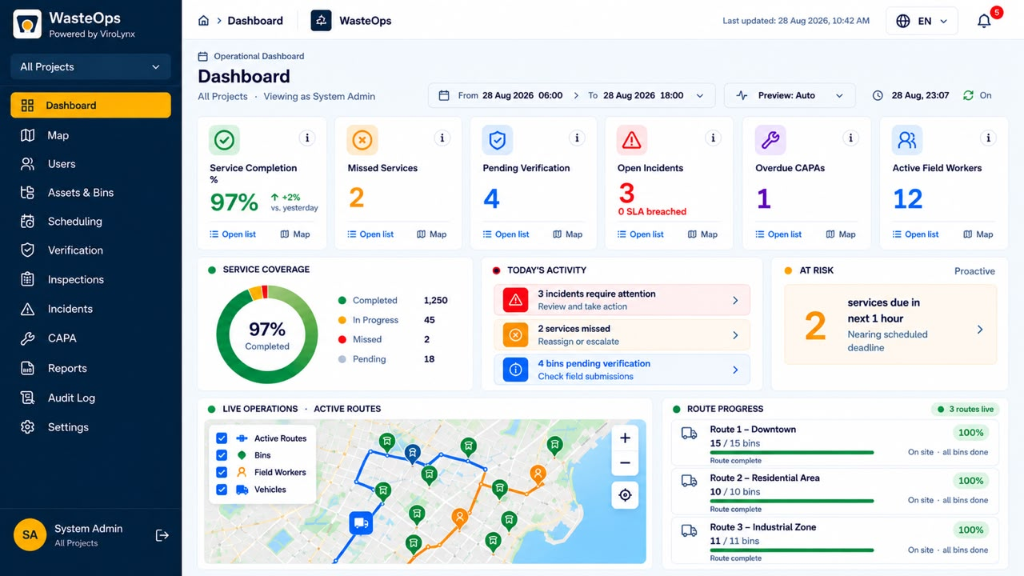Open Map link on Pending Verification card

point(568,234)
